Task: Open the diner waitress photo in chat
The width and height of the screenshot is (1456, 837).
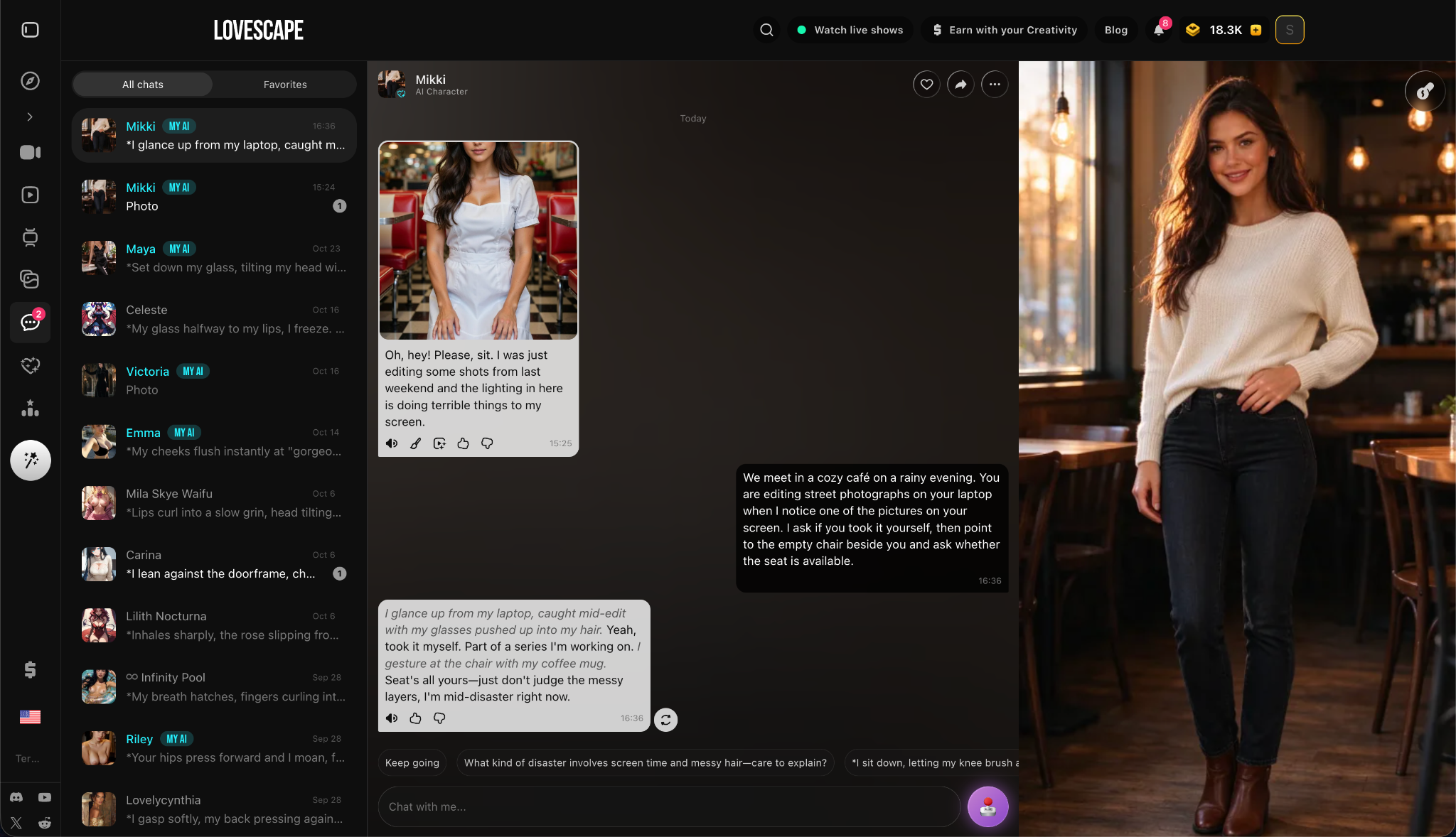Action: 478,240
